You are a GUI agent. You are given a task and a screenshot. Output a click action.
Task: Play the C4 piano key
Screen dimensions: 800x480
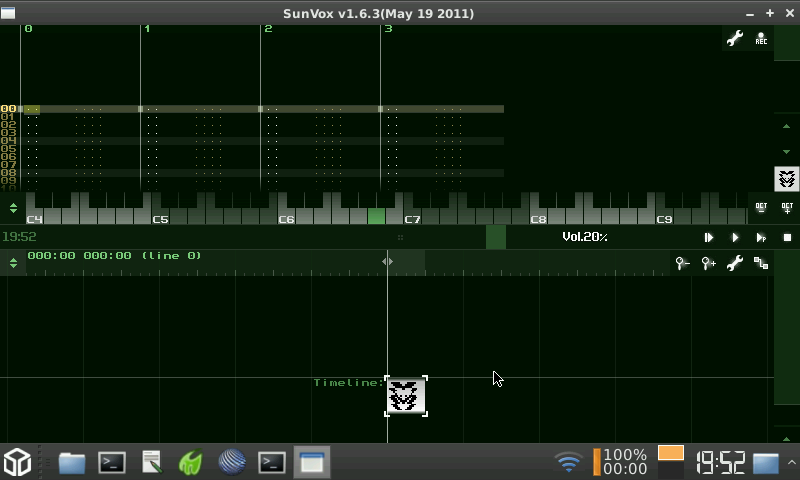tap(34, 218)
